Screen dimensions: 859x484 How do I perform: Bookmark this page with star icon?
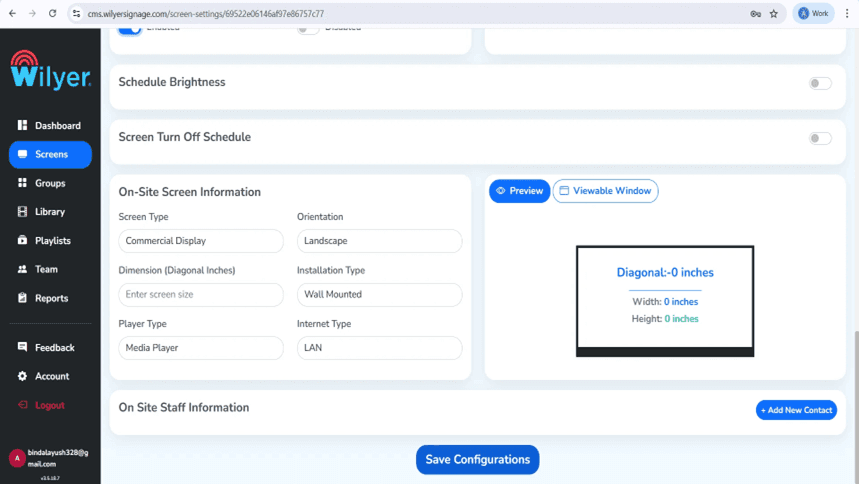(x=774, y=14)
